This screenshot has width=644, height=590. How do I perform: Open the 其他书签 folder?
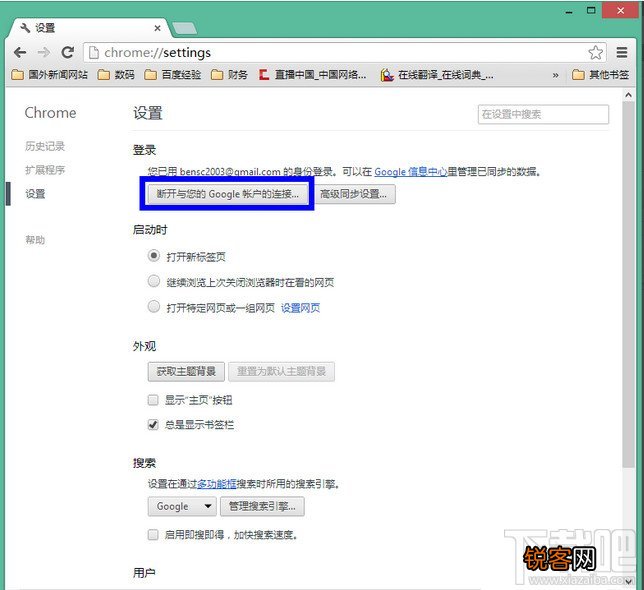pos(600,75)
